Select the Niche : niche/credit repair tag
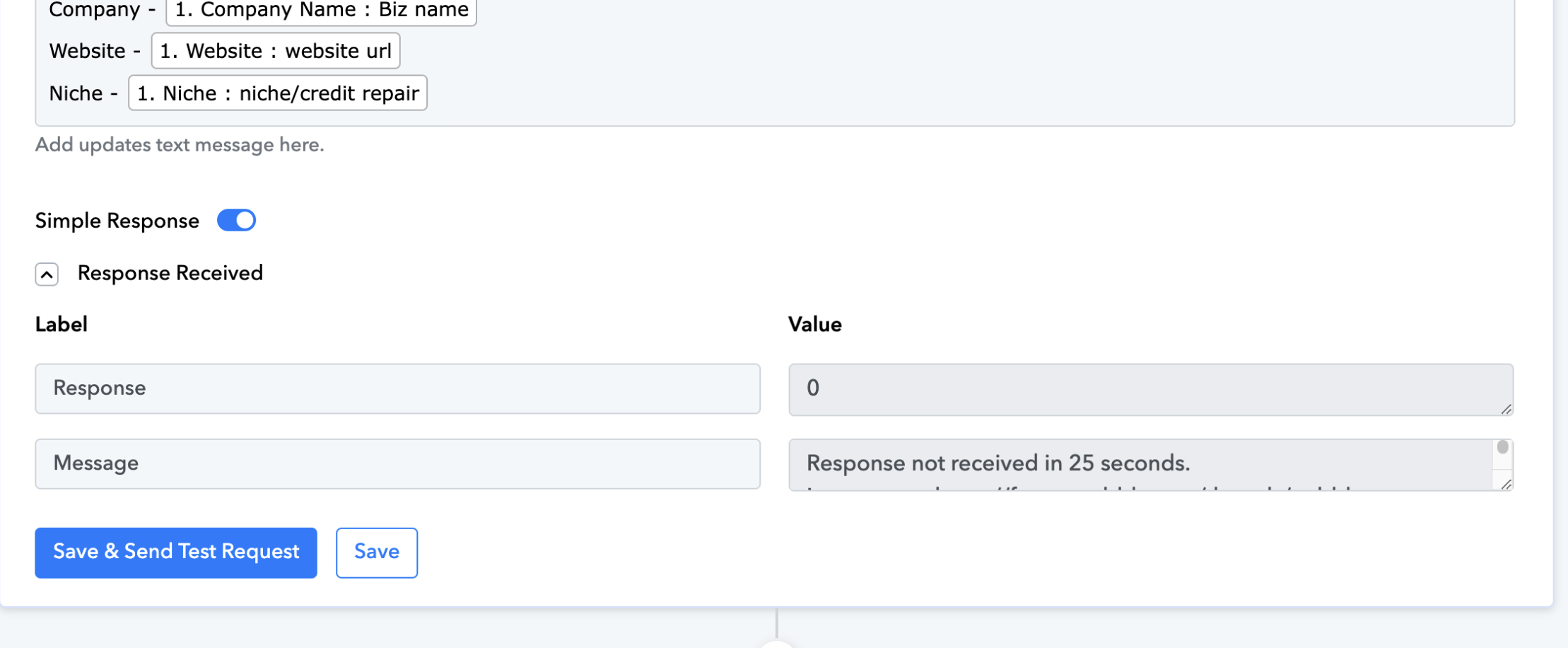 point(278,93)
